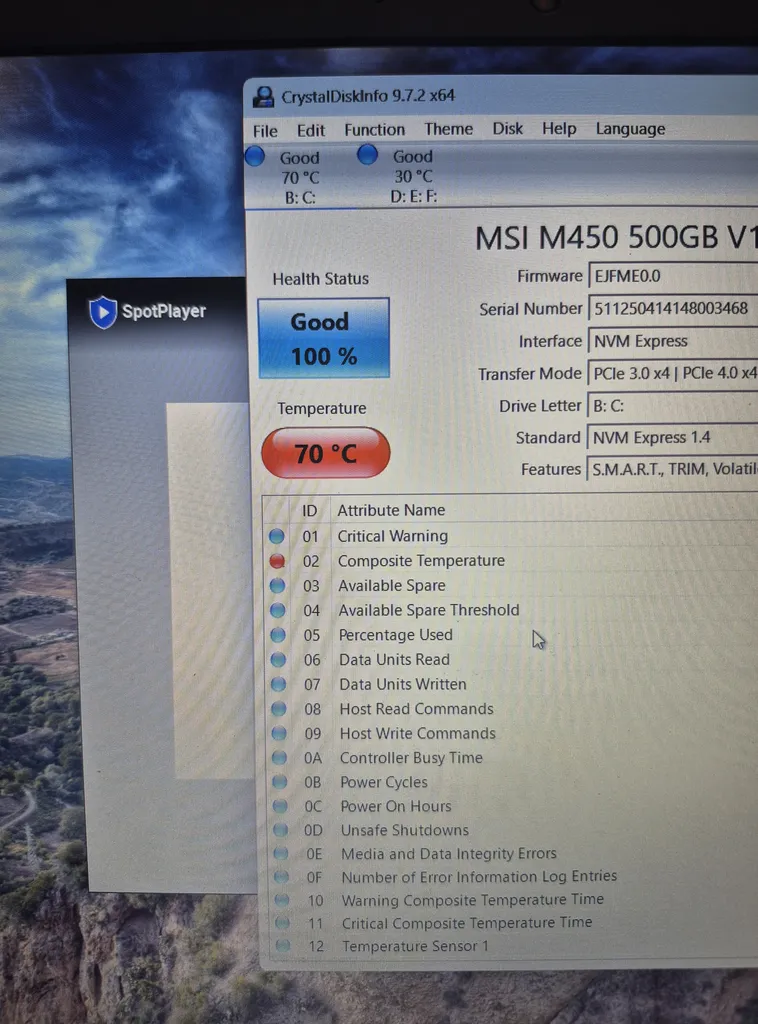This screenshot has width=758, height=1024.
Task: Open the Disk menu
Action: [x=507, y=129]
